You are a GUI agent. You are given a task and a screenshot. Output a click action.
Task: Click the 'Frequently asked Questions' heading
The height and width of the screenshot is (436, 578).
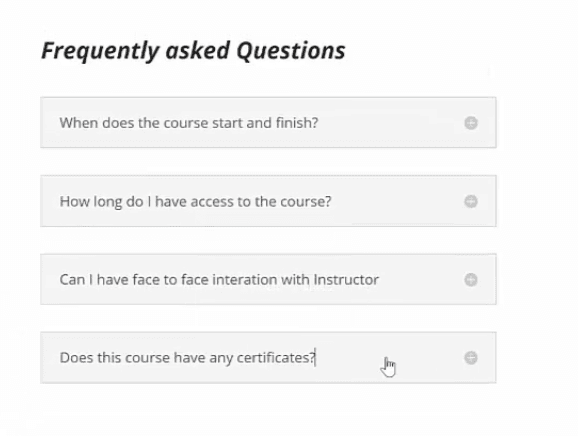[x=193, y=51]
